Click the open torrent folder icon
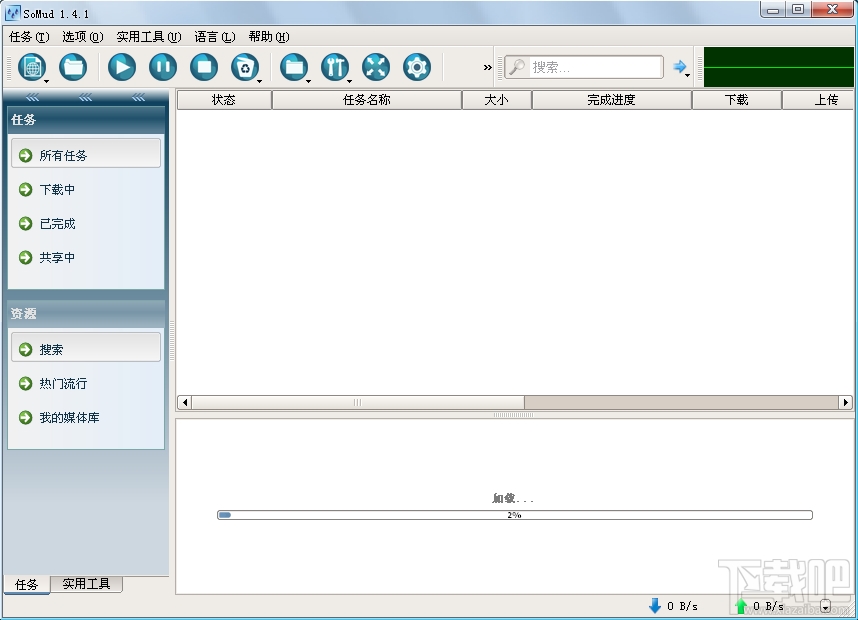The width and height of the screenshot is (858, 620). pyautogui.click(x=73, y=67)
